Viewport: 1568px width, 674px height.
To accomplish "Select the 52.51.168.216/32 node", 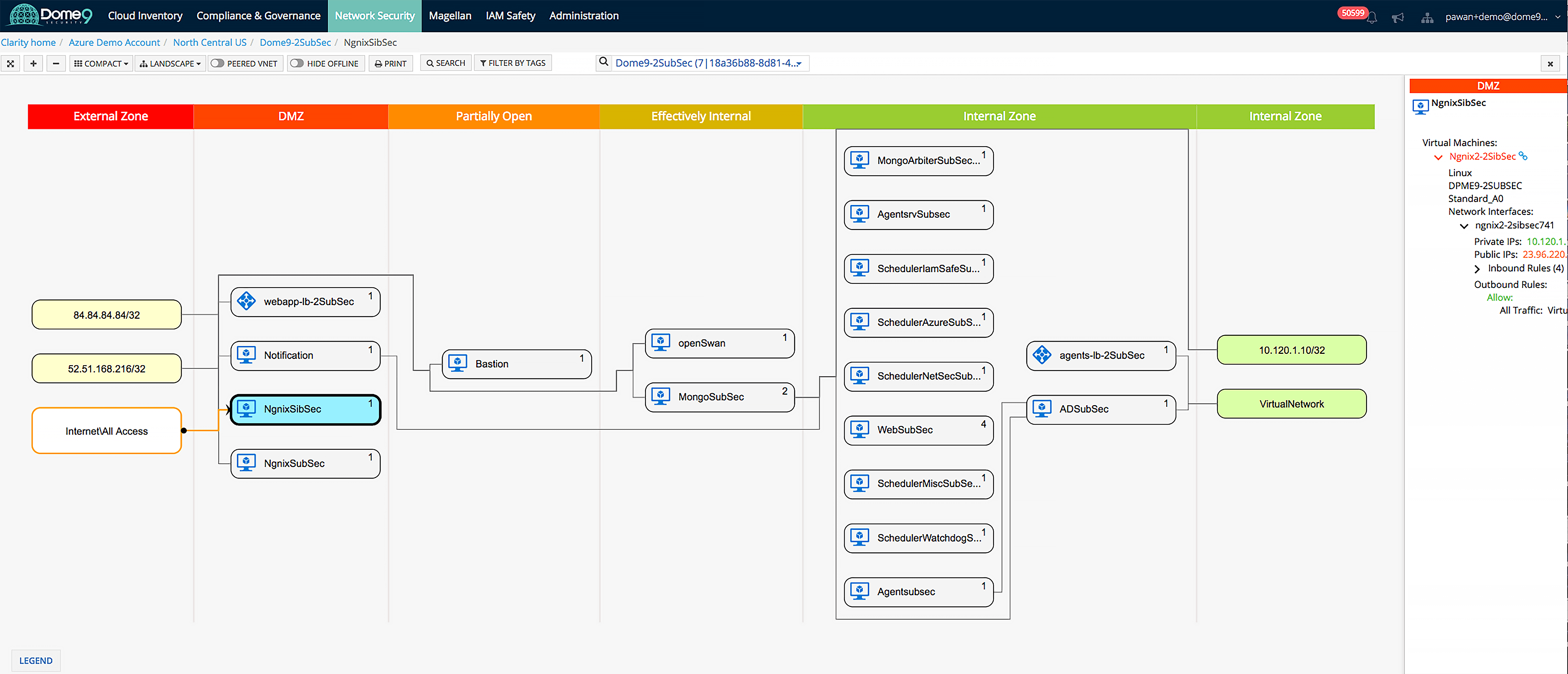I will click(107, 368).
